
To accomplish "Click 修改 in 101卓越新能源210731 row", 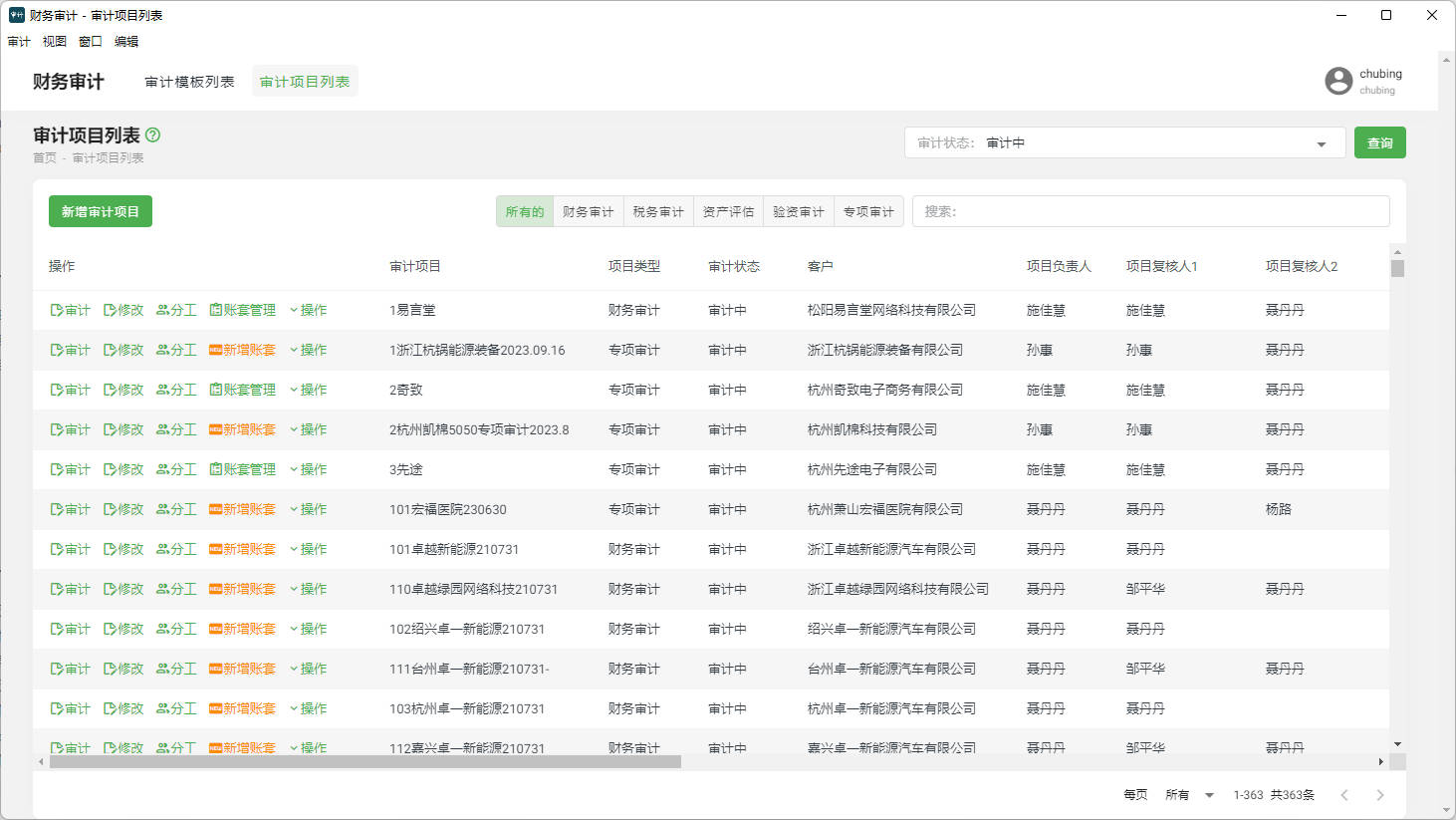I will tap(123, 549).
